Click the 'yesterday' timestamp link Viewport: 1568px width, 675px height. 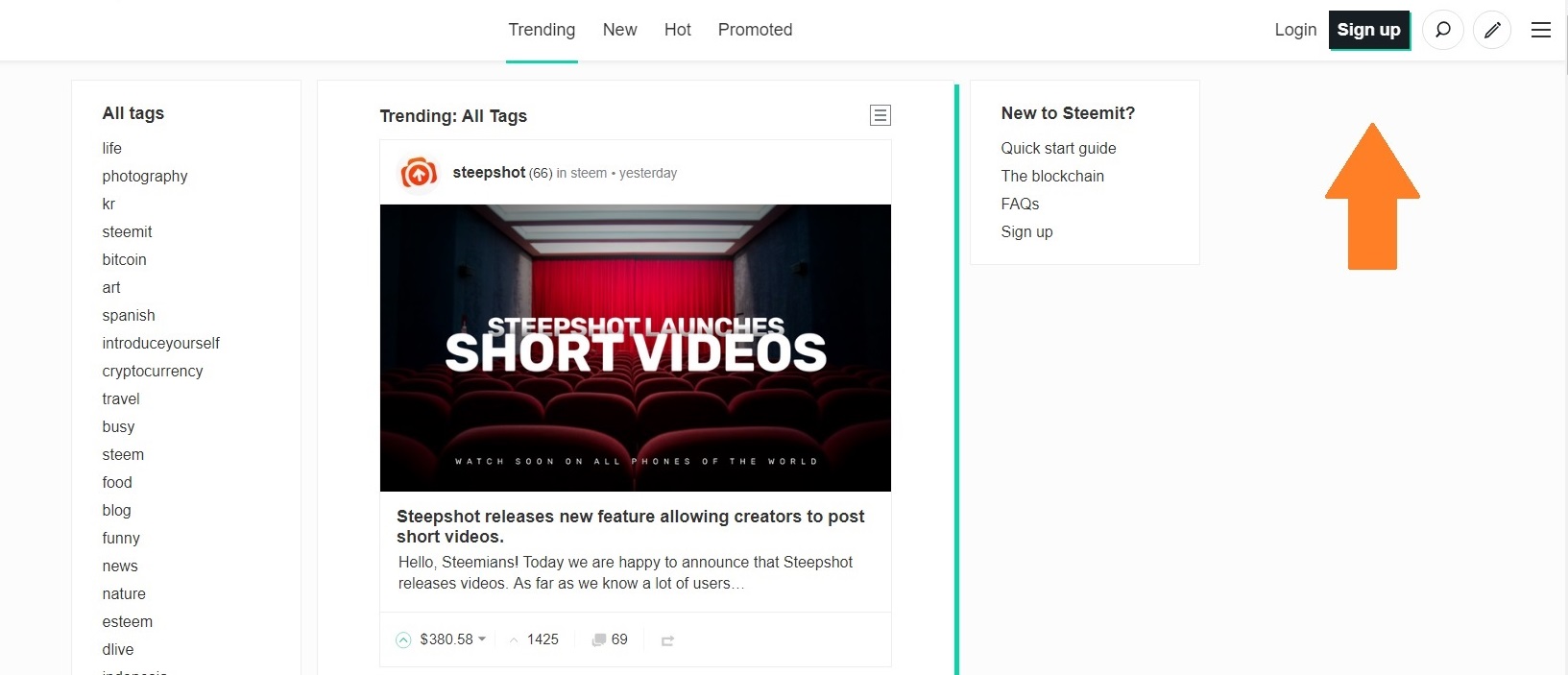(x=648, y=173)
